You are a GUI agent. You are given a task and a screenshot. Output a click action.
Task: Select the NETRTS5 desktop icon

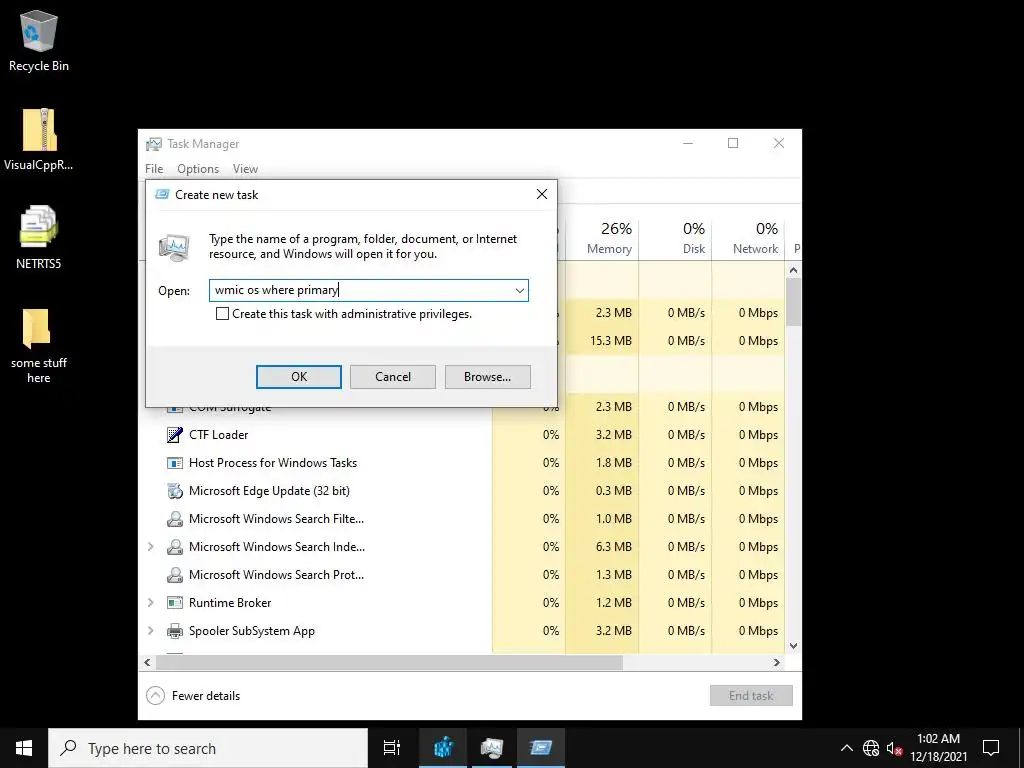(x=39, y=227)
